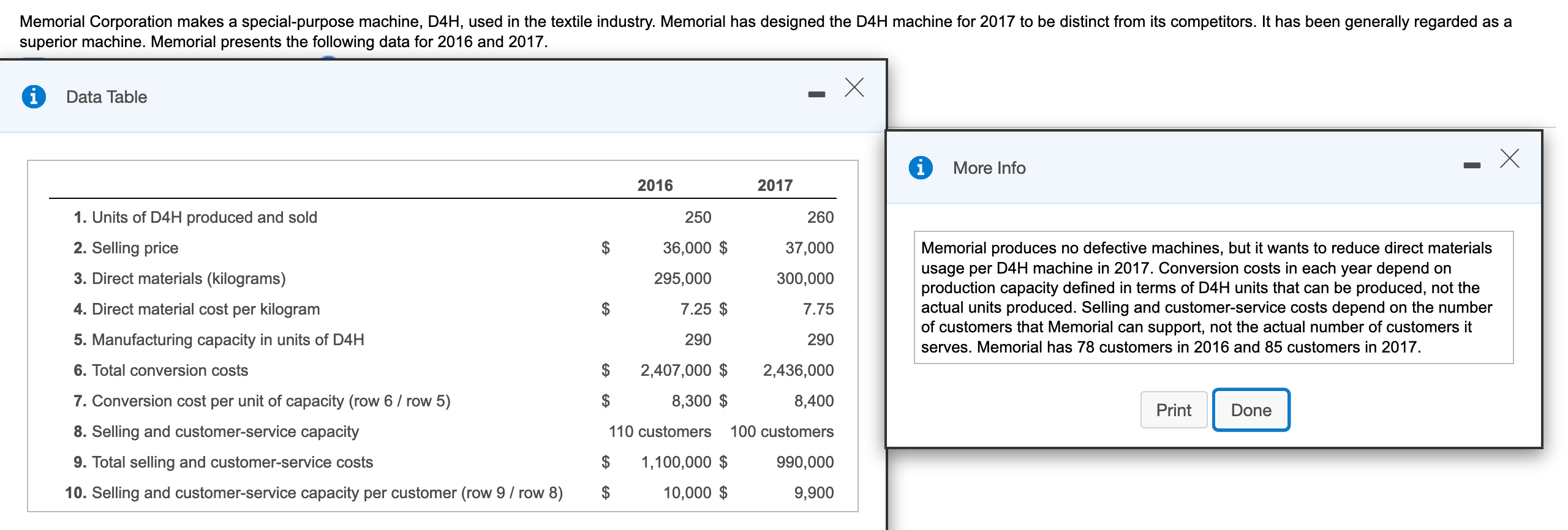Click the More Info dialog info icon
Viewport: 1568px width, 530px height.
pos(921,167)
